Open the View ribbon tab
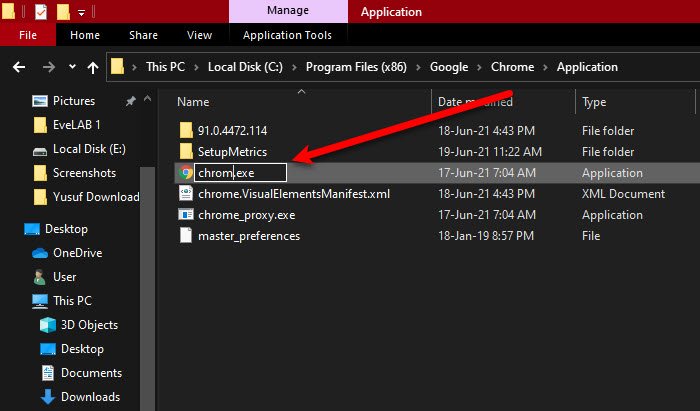 (199, 35)
